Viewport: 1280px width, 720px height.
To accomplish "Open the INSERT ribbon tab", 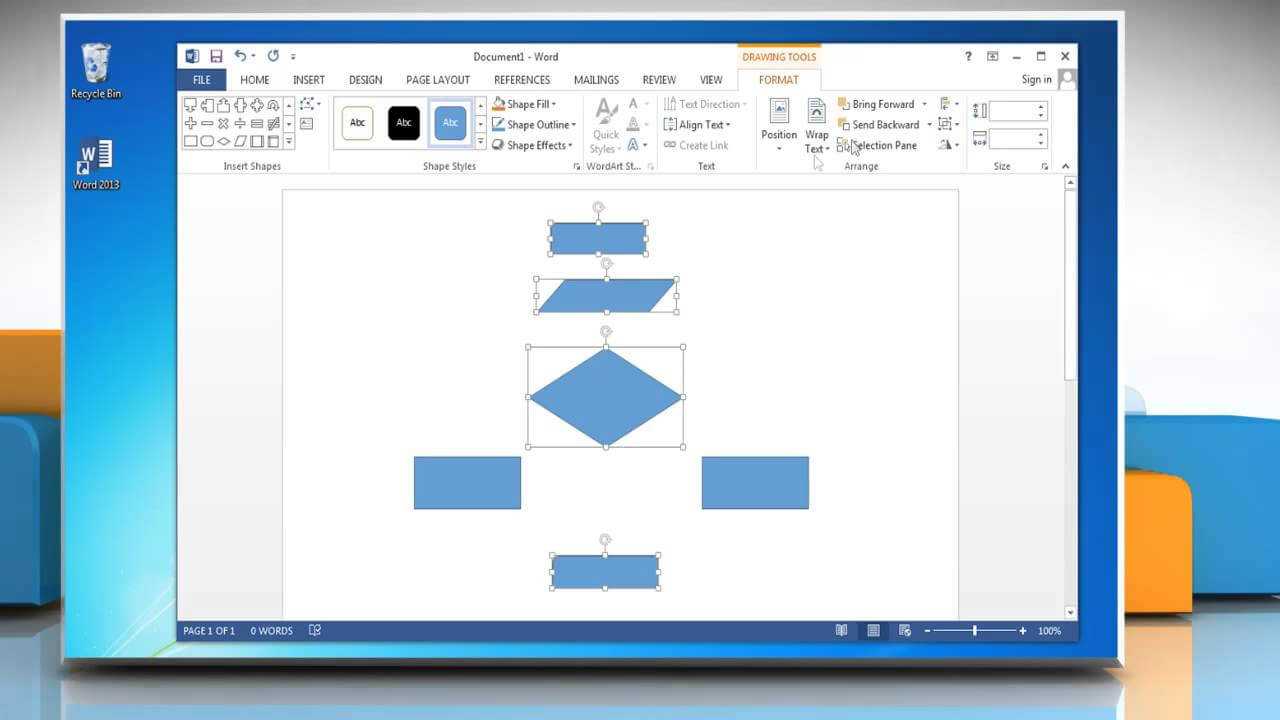I will pos(308,80).
